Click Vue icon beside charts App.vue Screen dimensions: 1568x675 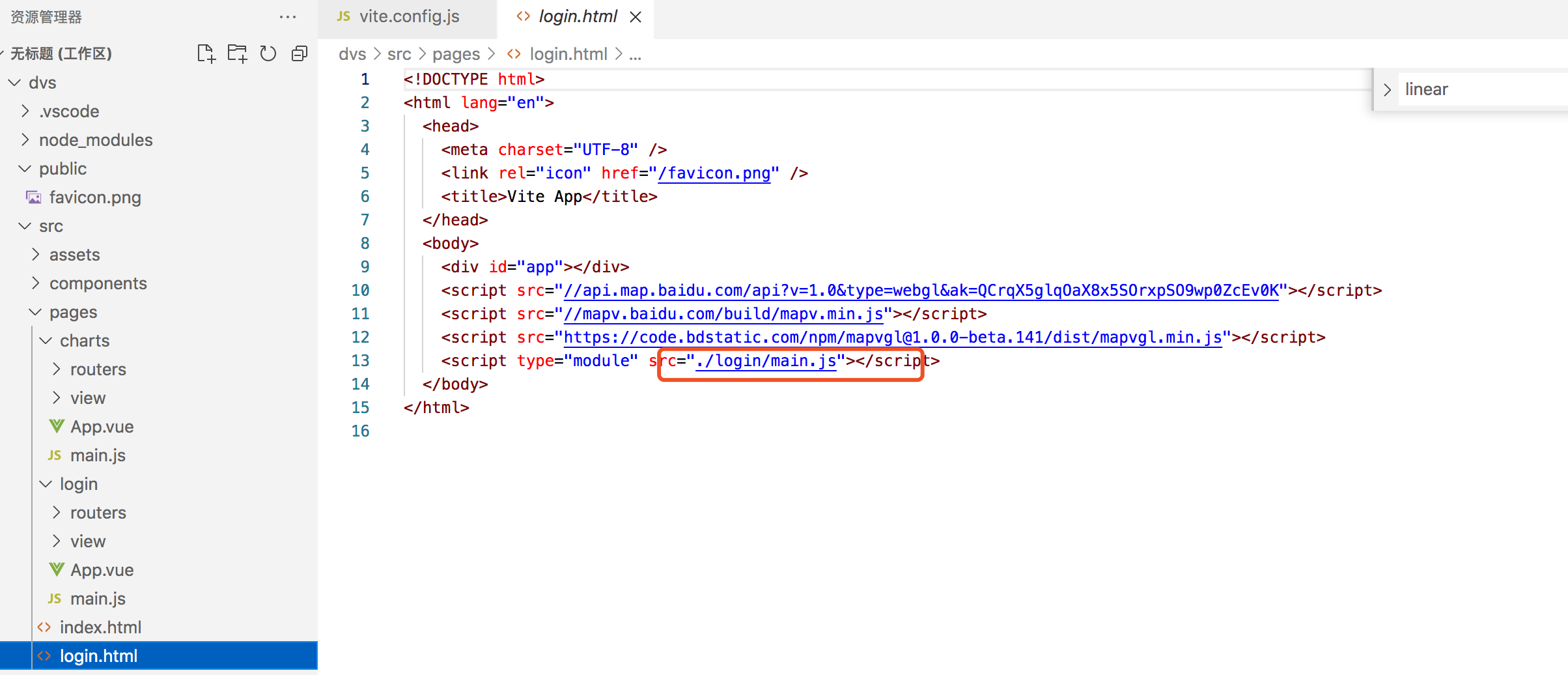pyautogui.click(x=56, y=426)
